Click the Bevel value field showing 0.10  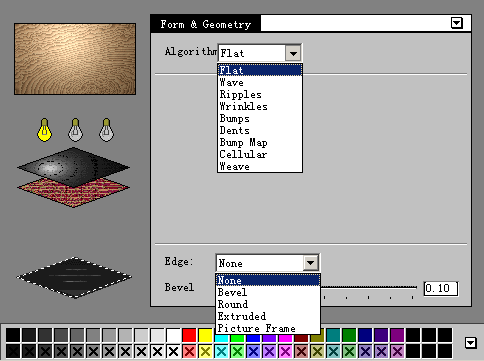click(x=441, y=288)
